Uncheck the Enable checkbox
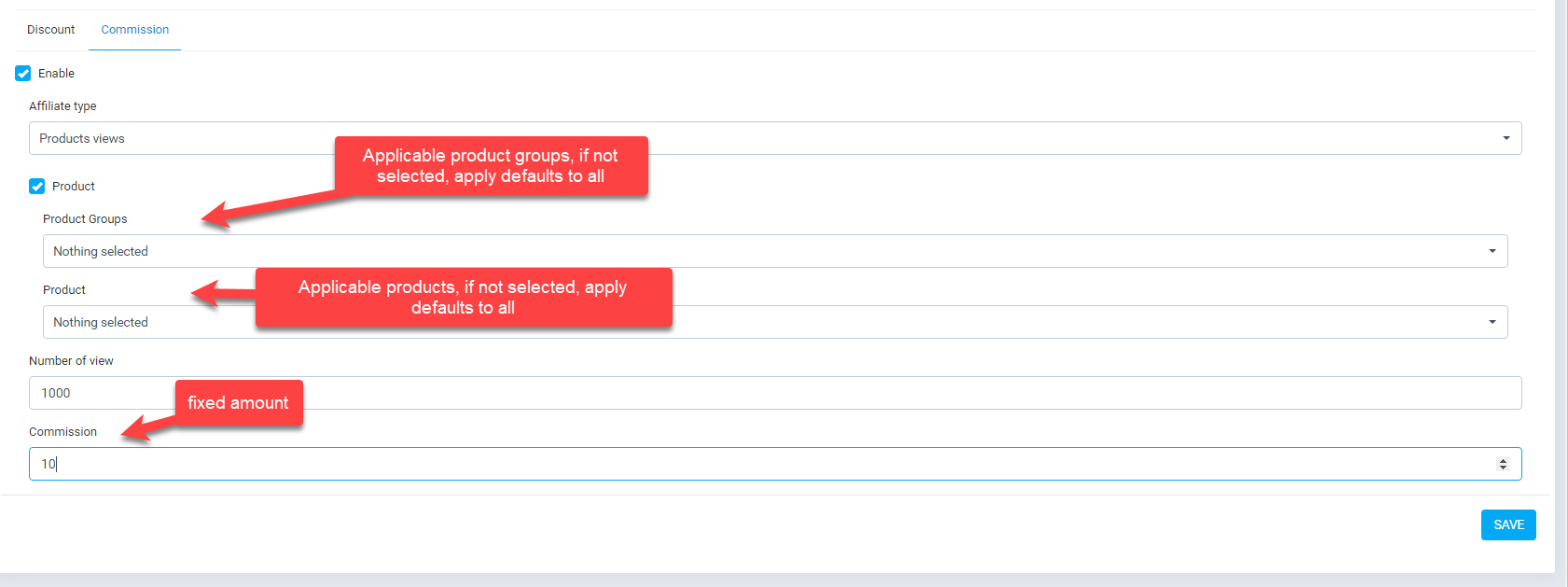The height and width of the screenshot is (587, 1568). [x=23, y=74]
